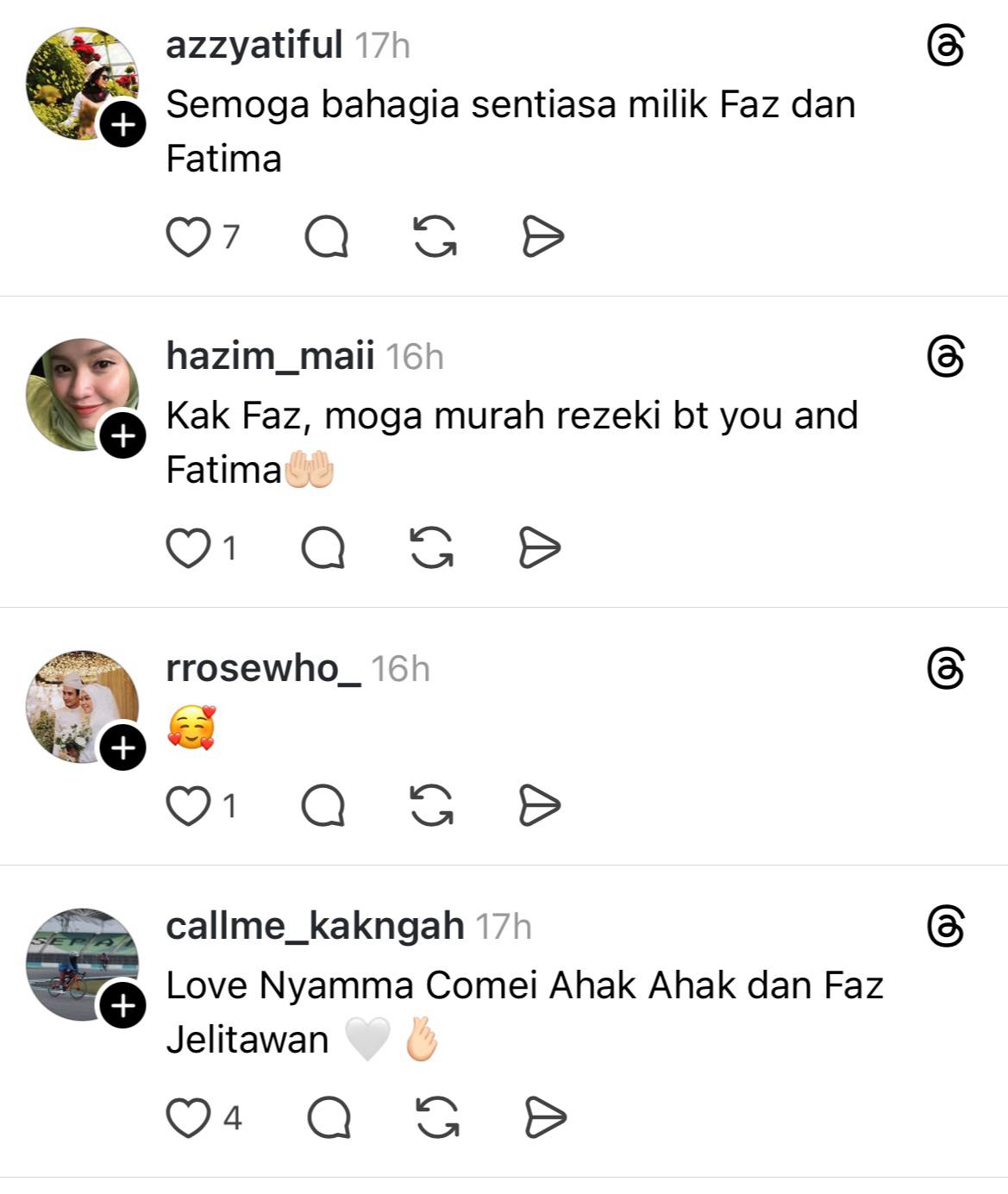Screen dimensions: 1008x1194
Task: Follow callme_kakngah using plus badge
Action: pos(122,1005)
